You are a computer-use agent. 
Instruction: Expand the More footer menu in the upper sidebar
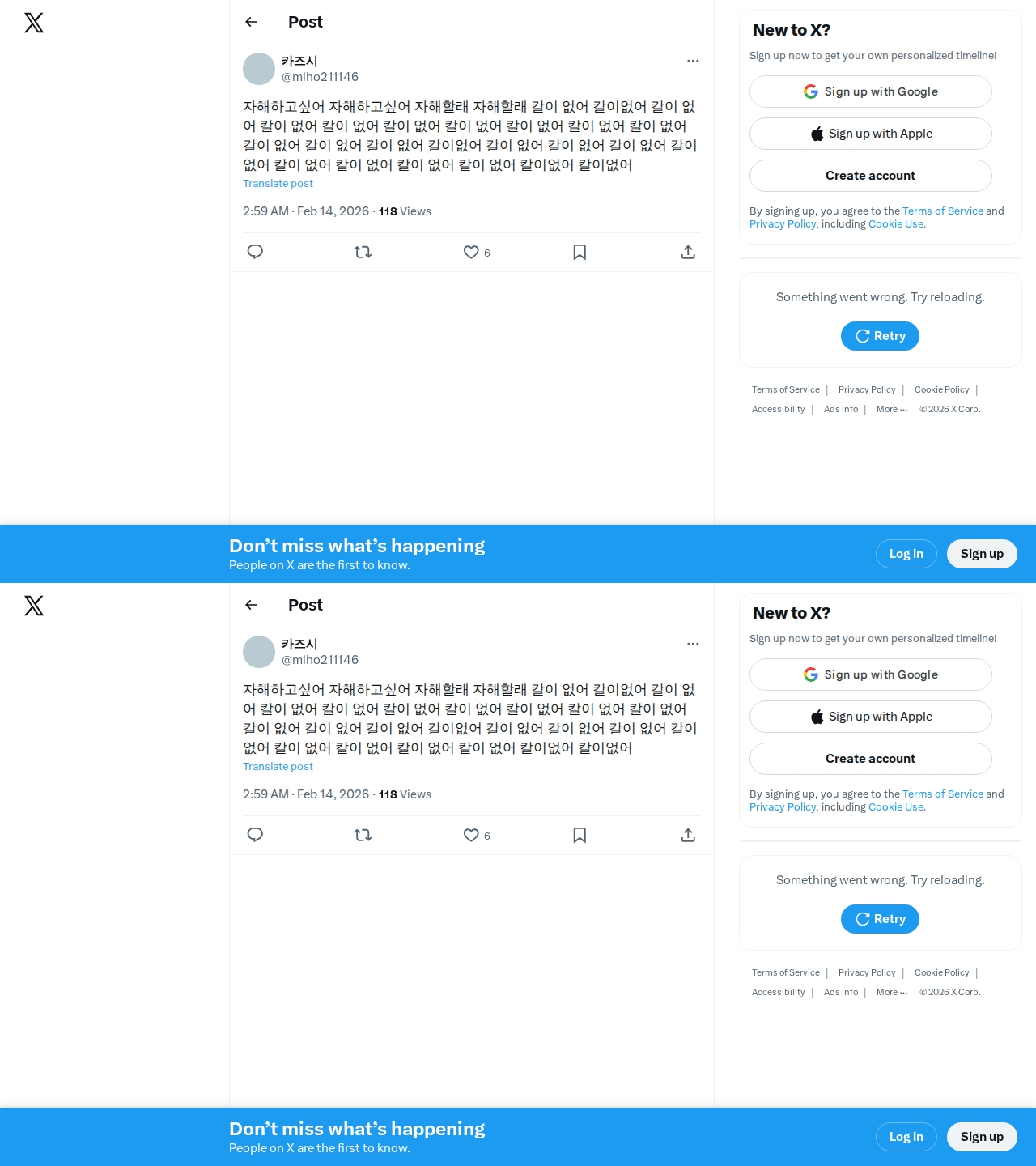[892, 409]
